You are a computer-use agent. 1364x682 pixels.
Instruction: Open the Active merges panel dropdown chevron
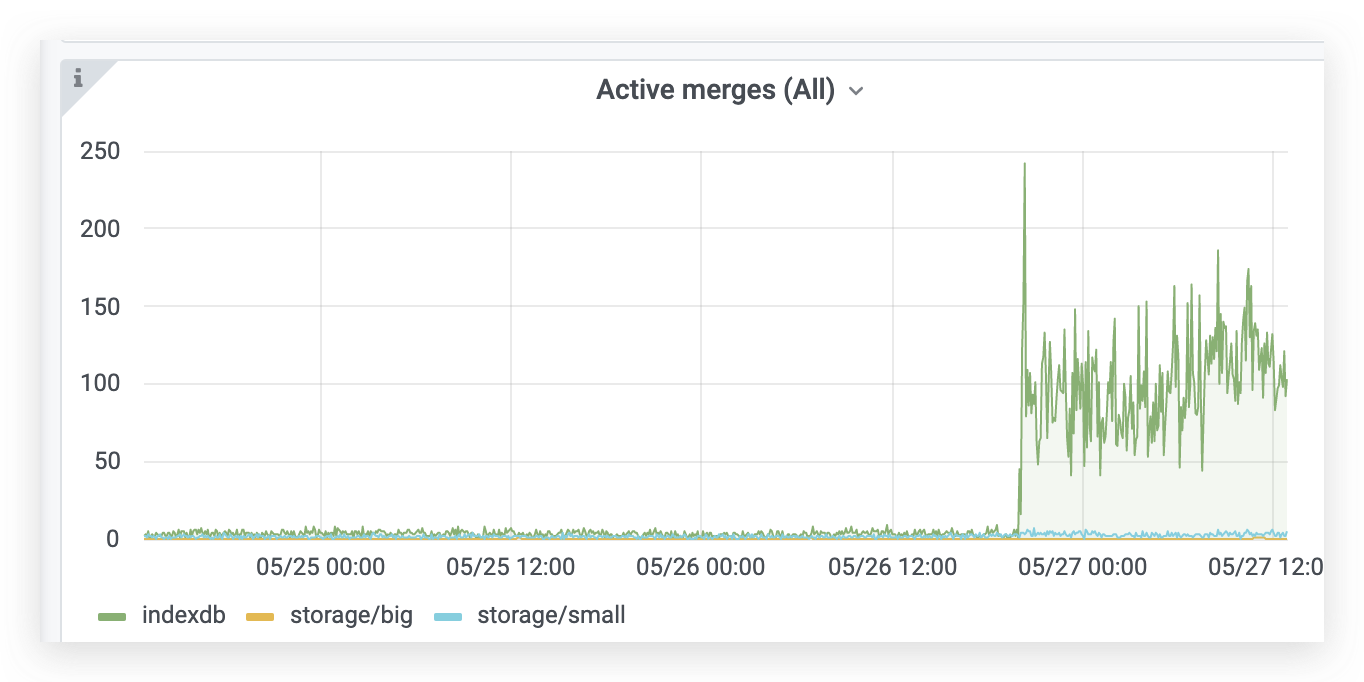tap(856, 90)
